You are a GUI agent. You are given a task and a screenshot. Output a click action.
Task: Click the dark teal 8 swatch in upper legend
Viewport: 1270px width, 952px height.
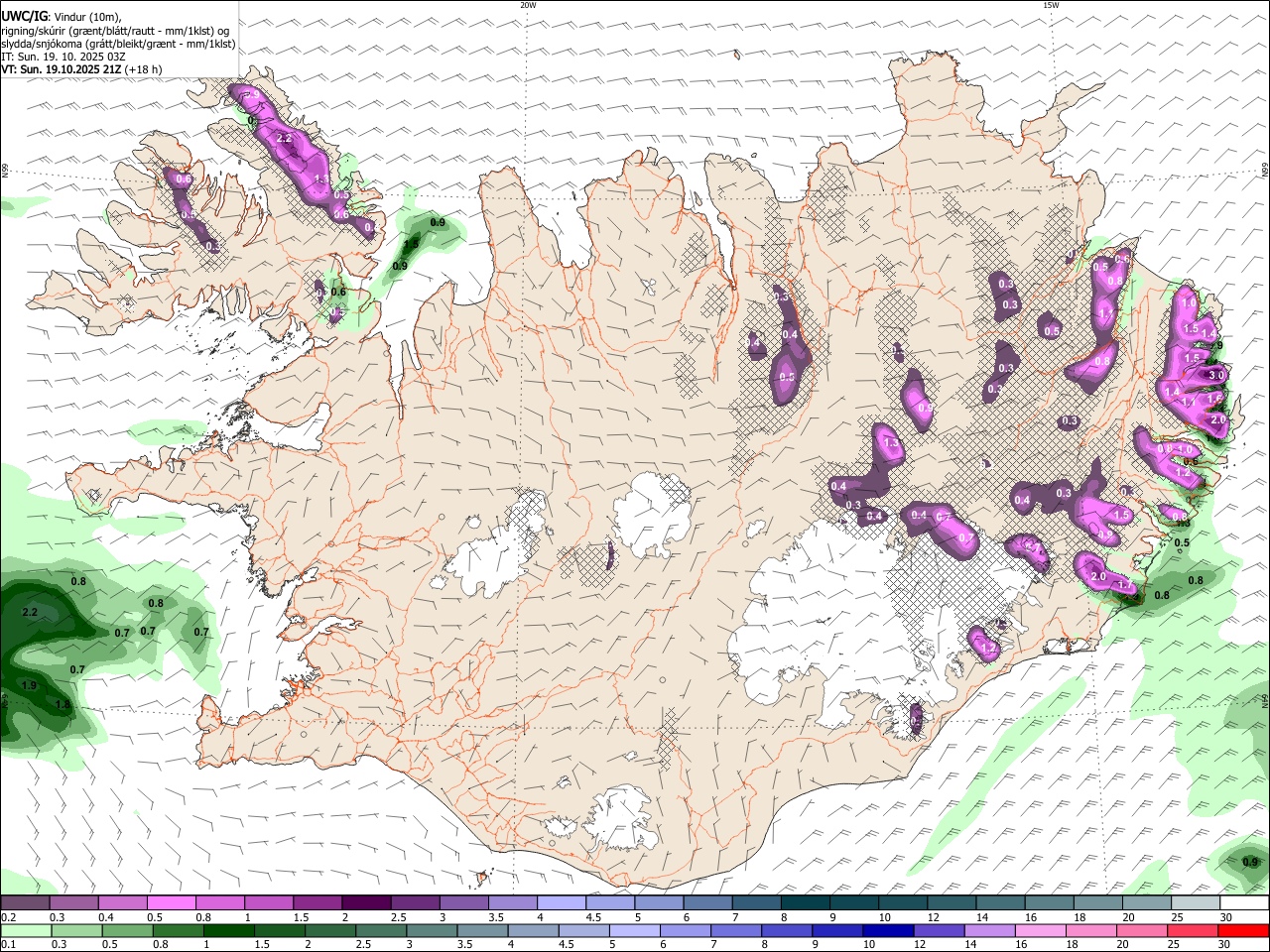(805, 903)
